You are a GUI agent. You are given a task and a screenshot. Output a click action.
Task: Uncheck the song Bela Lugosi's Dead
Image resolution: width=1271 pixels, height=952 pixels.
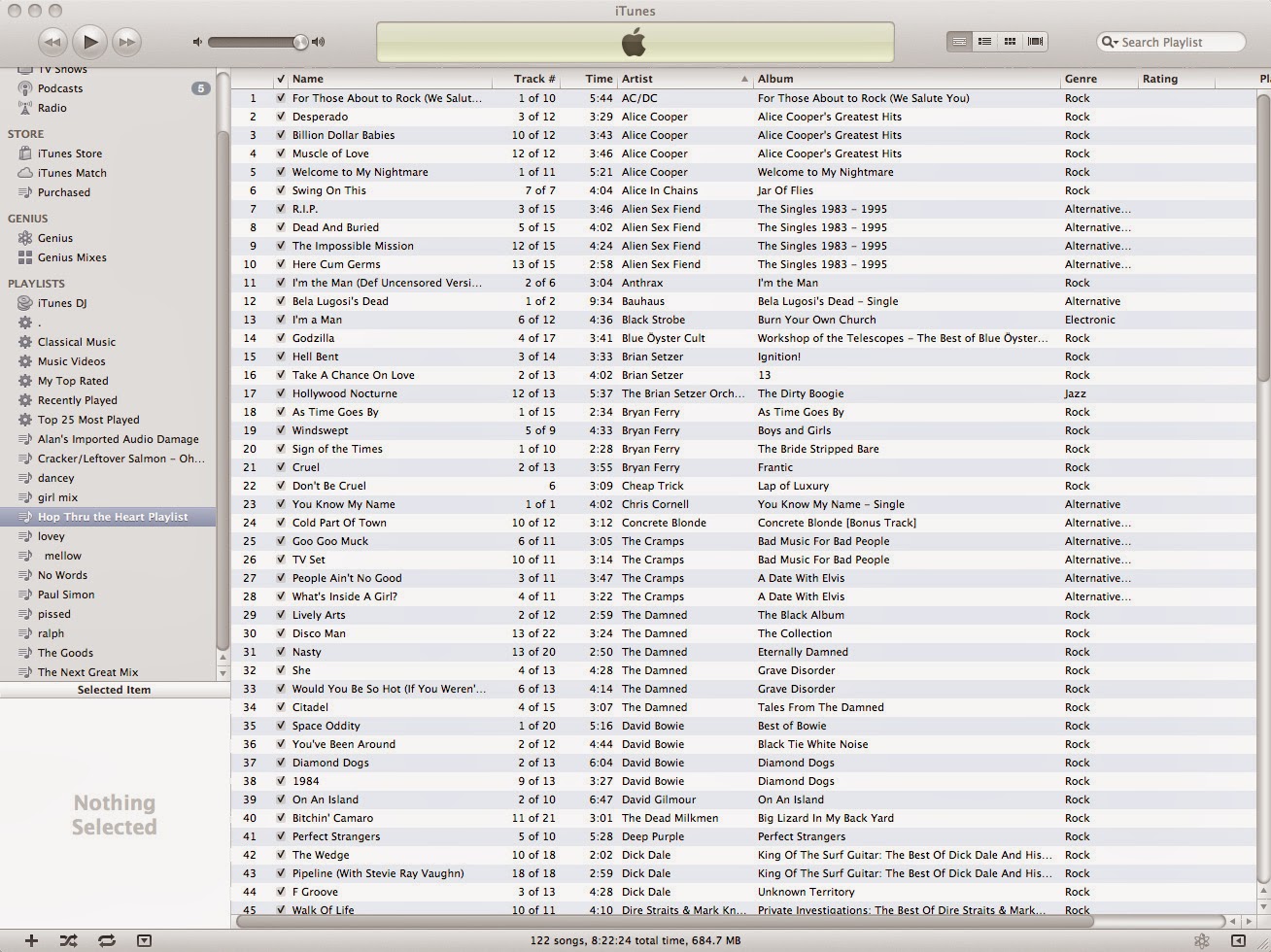click(x=281, y=301)
